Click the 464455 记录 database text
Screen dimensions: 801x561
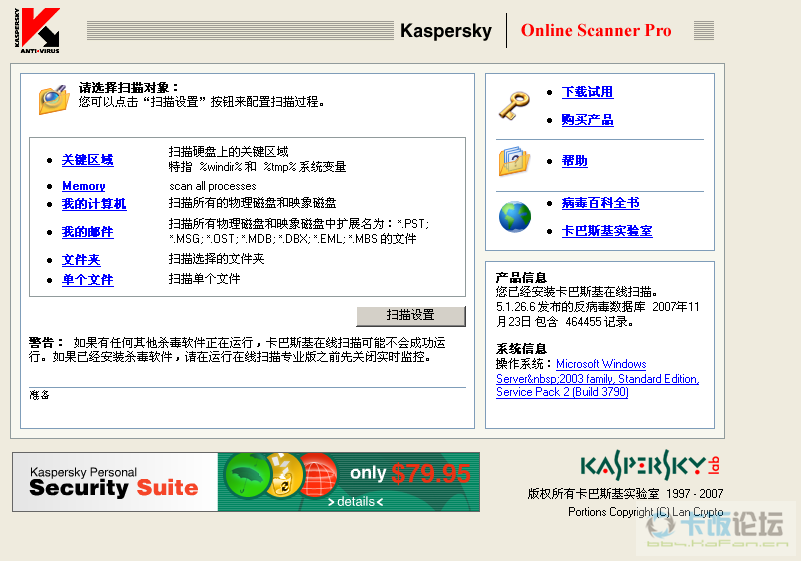pos(599,322)
